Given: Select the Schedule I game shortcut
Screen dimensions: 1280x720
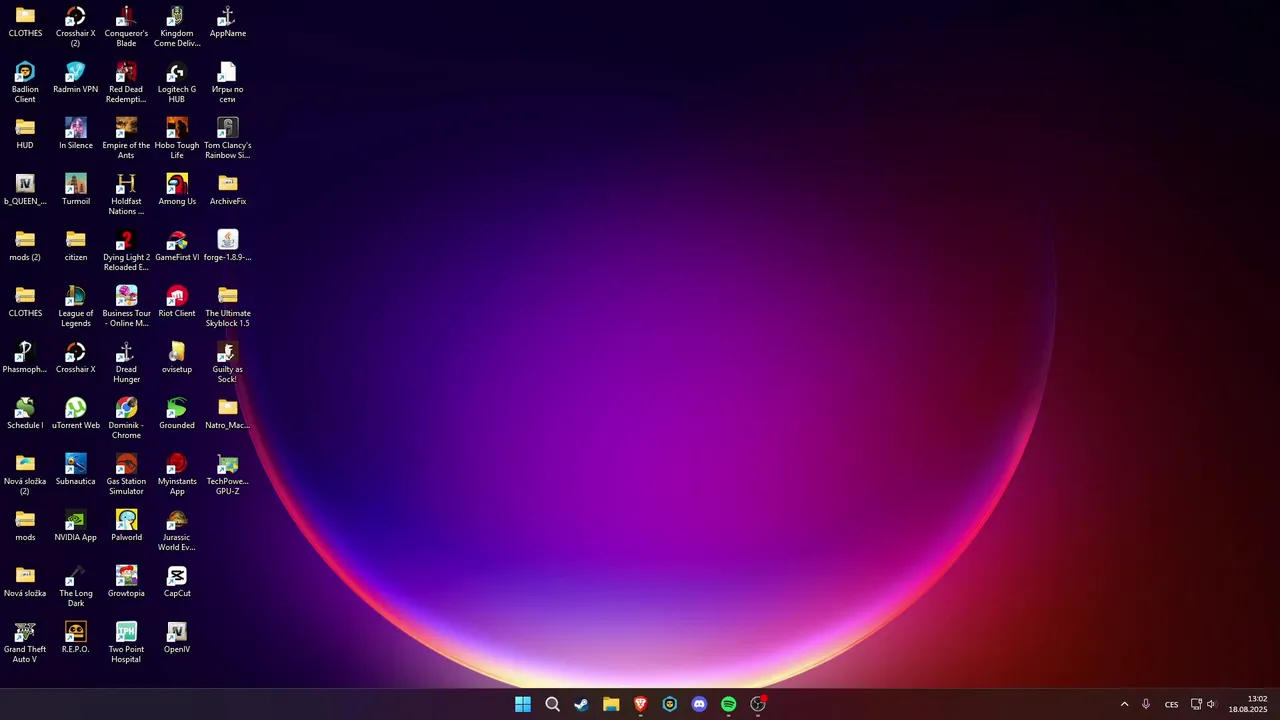Looking at the screenshot, I should (x=25, y=414).
